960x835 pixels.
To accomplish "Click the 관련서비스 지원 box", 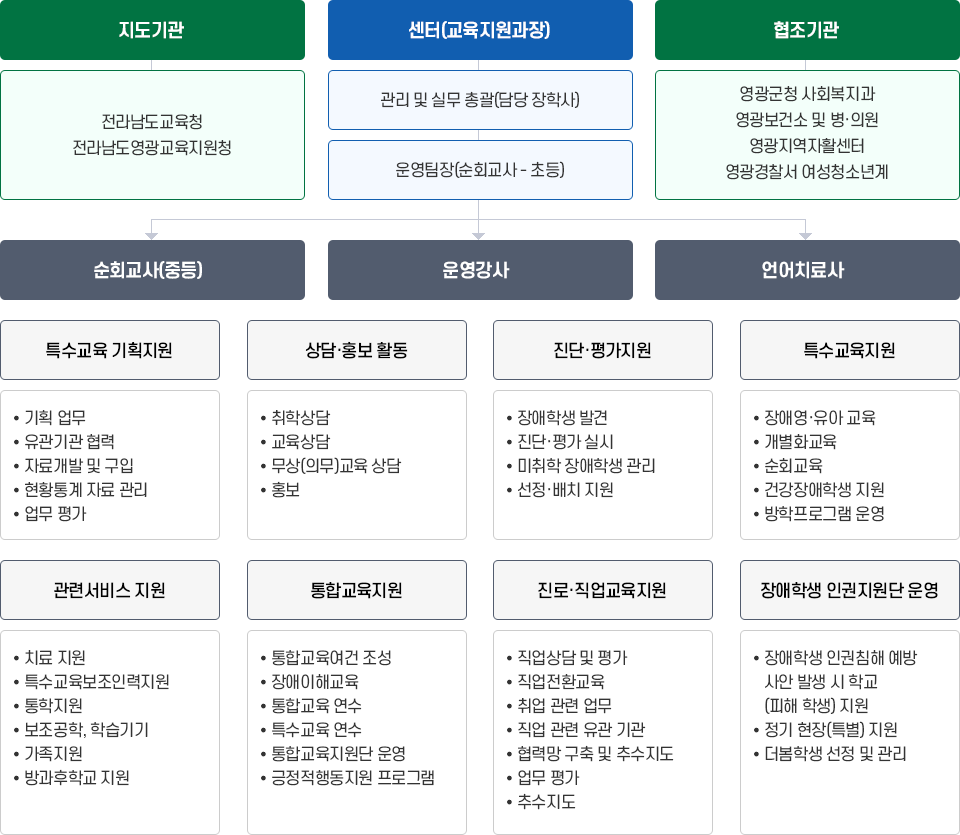I will pyautogui.click(x=110, y=589).
